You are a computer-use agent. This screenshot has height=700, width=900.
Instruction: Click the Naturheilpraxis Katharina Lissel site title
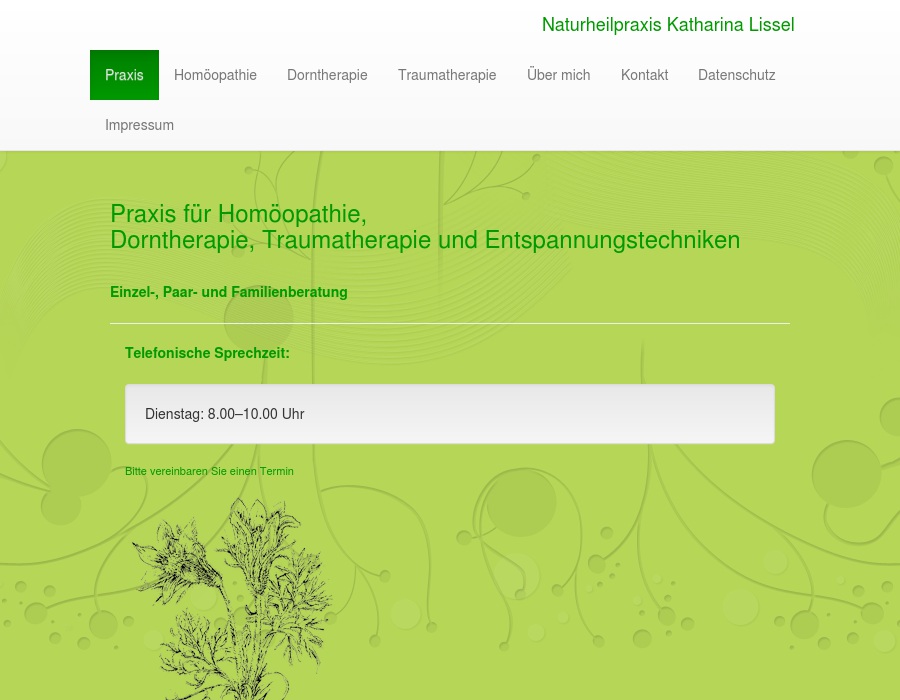point(667,25)
